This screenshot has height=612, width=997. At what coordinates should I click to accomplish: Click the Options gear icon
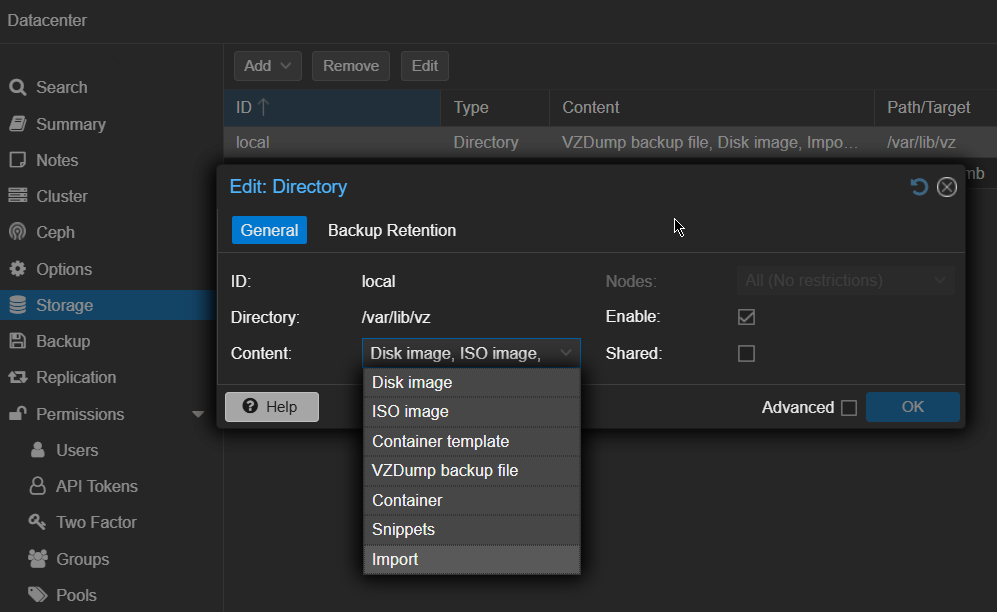point(17,269)
